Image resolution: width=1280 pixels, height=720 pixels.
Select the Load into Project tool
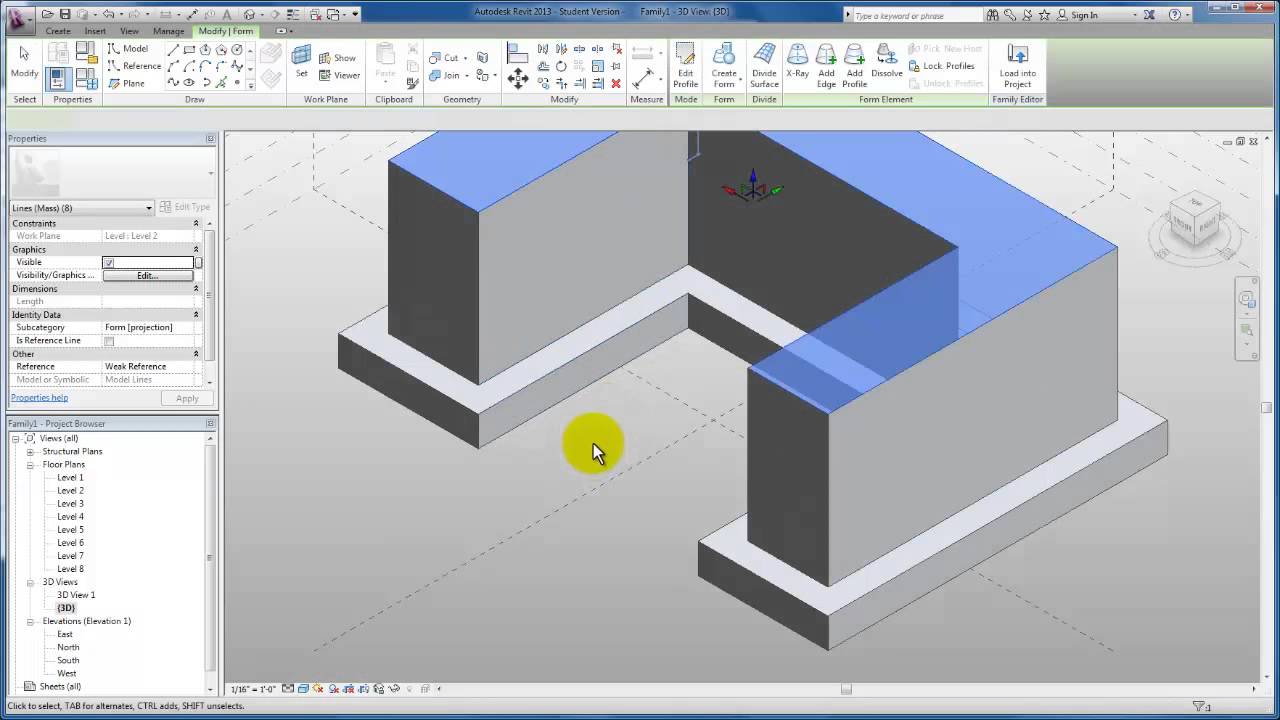point(1017,65)
